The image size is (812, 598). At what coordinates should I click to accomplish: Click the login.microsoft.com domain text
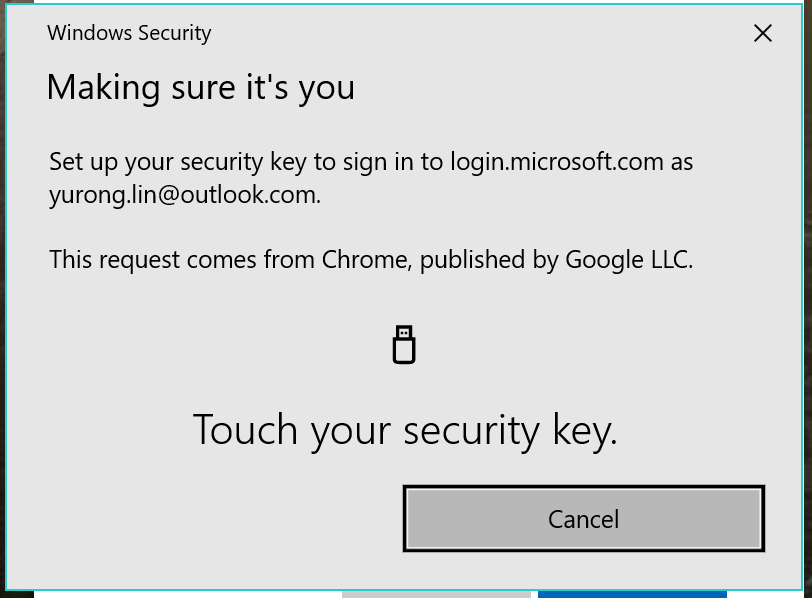pos(556,162)
